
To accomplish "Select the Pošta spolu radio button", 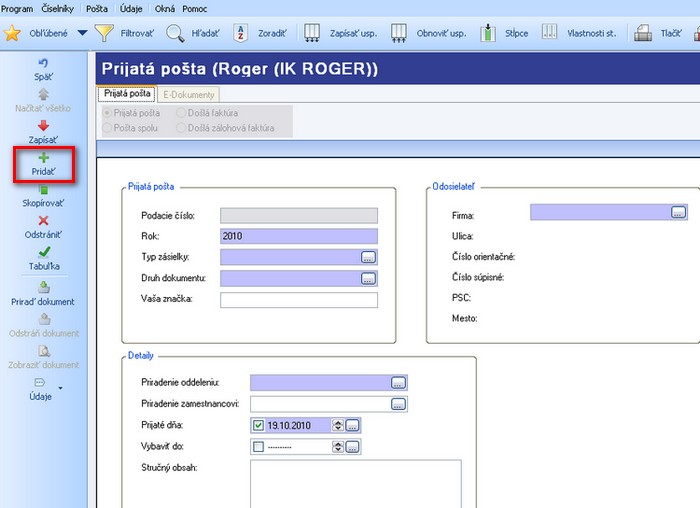I will point(107,128).
